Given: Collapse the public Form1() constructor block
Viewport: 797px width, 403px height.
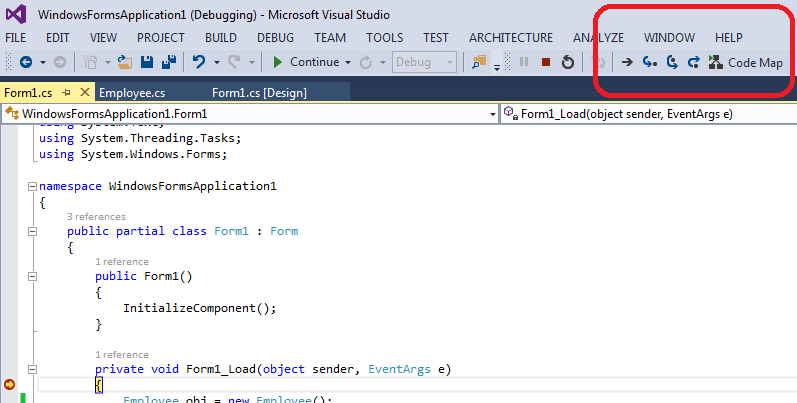Looking at the screenshot, I should [x=33, y=276].
